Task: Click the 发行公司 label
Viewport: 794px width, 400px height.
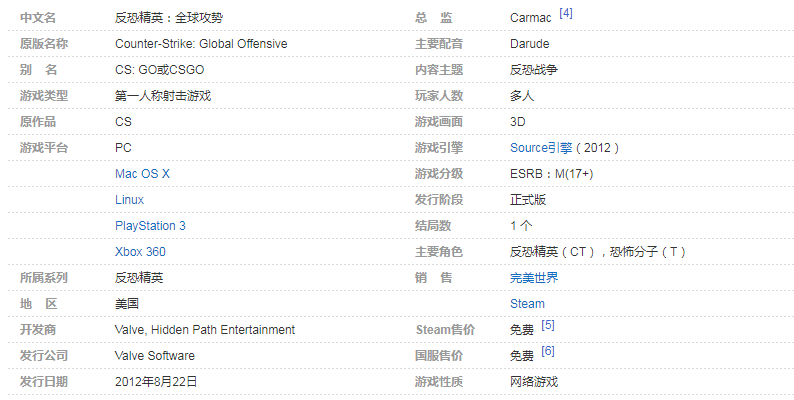Action: (x=44, y=355)
